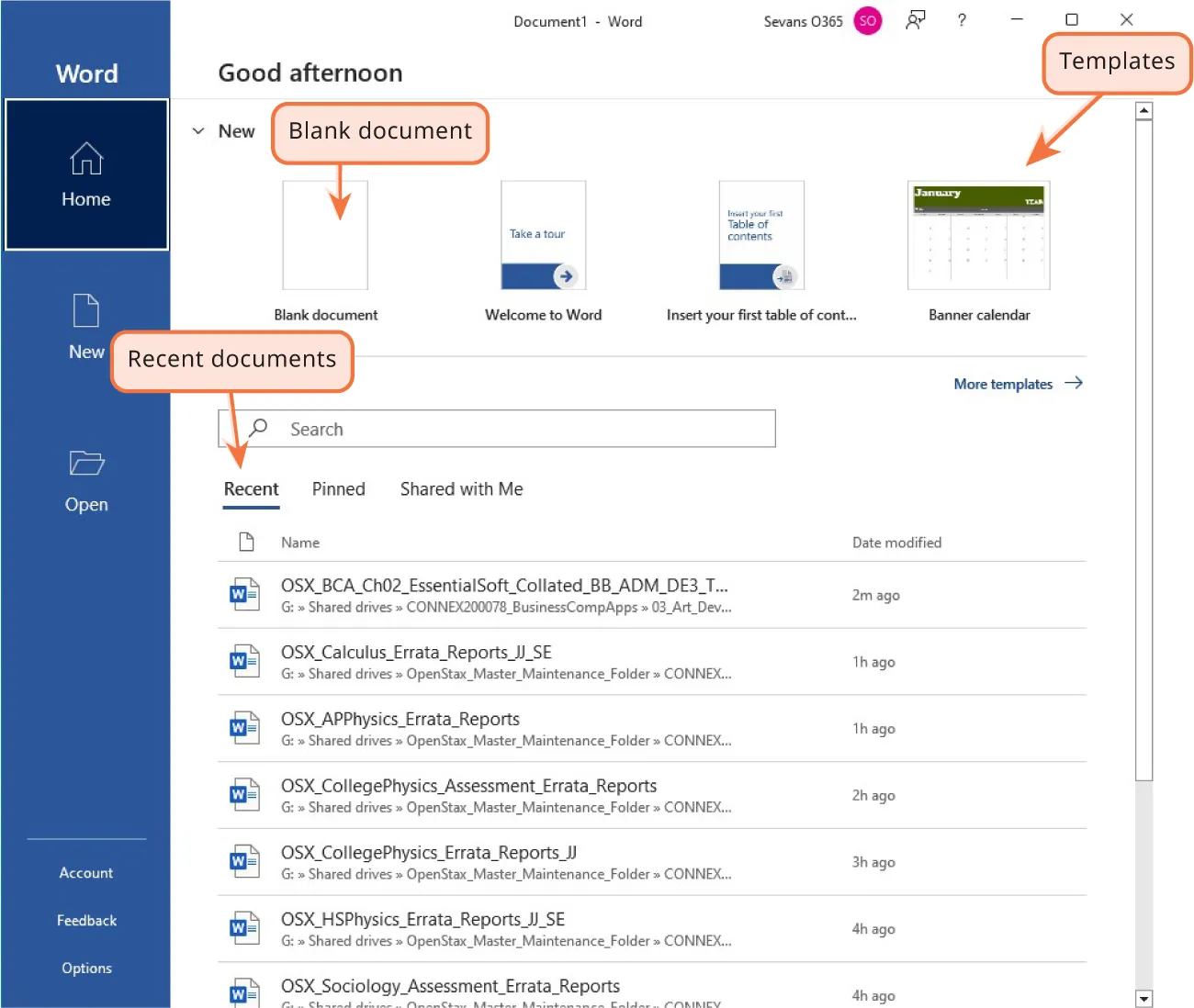Open Account settings

click(85, 872)
